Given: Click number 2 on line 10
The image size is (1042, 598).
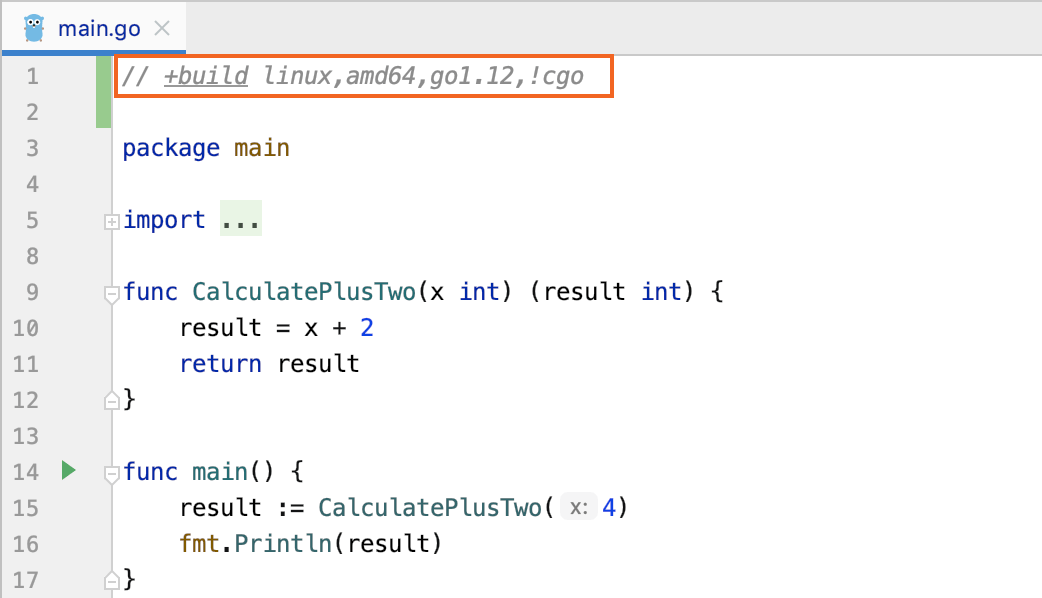Looking at the screenshot, I should [x=367, y=328].
